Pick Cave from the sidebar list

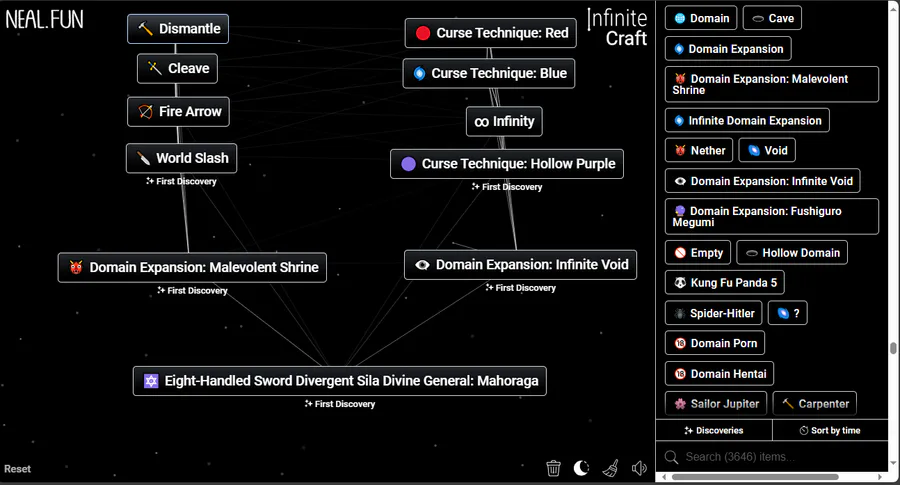tap(772, 18)
